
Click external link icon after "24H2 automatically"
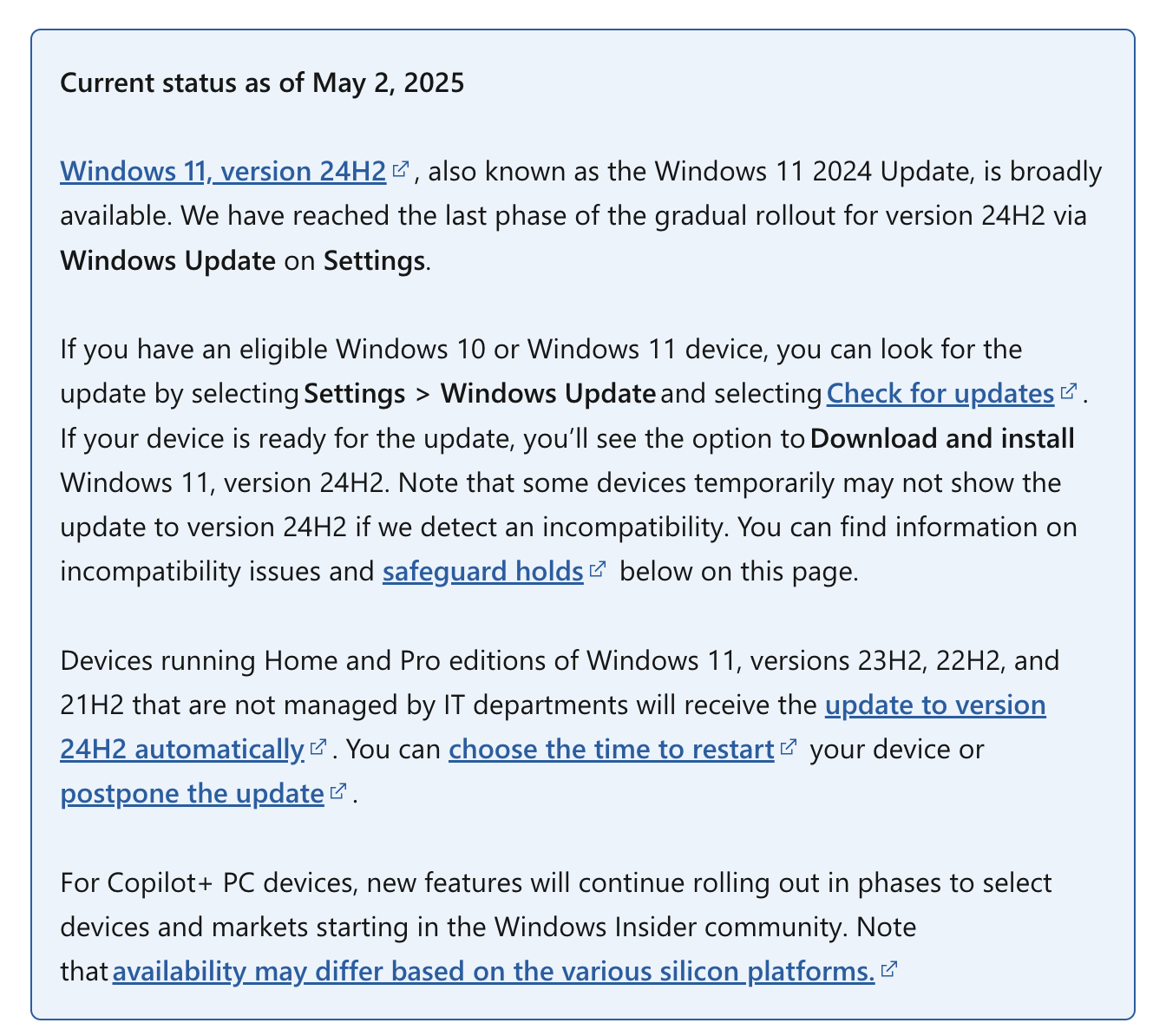click(318, 747)
